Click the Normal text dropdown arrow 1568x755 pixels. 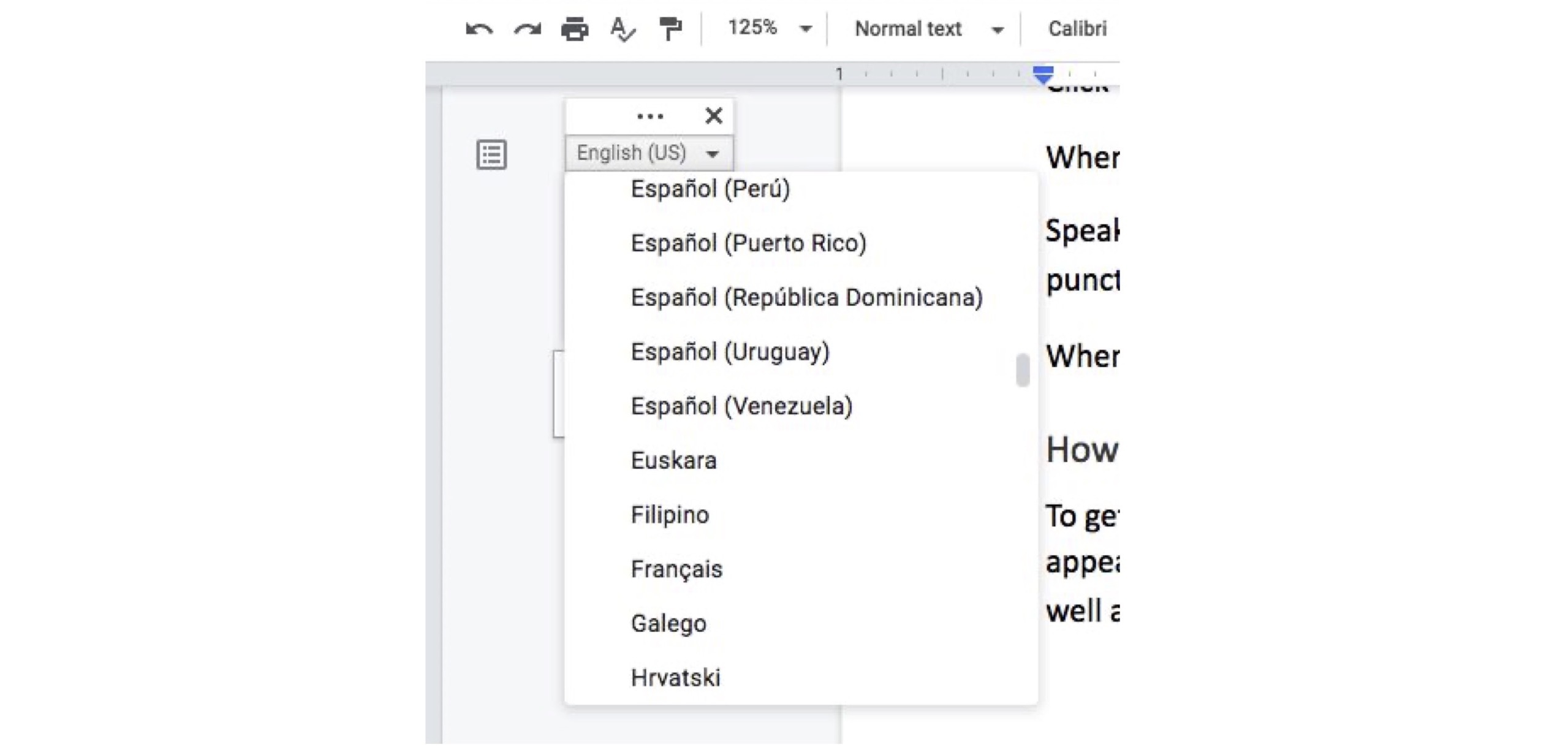pos(1000,29)
